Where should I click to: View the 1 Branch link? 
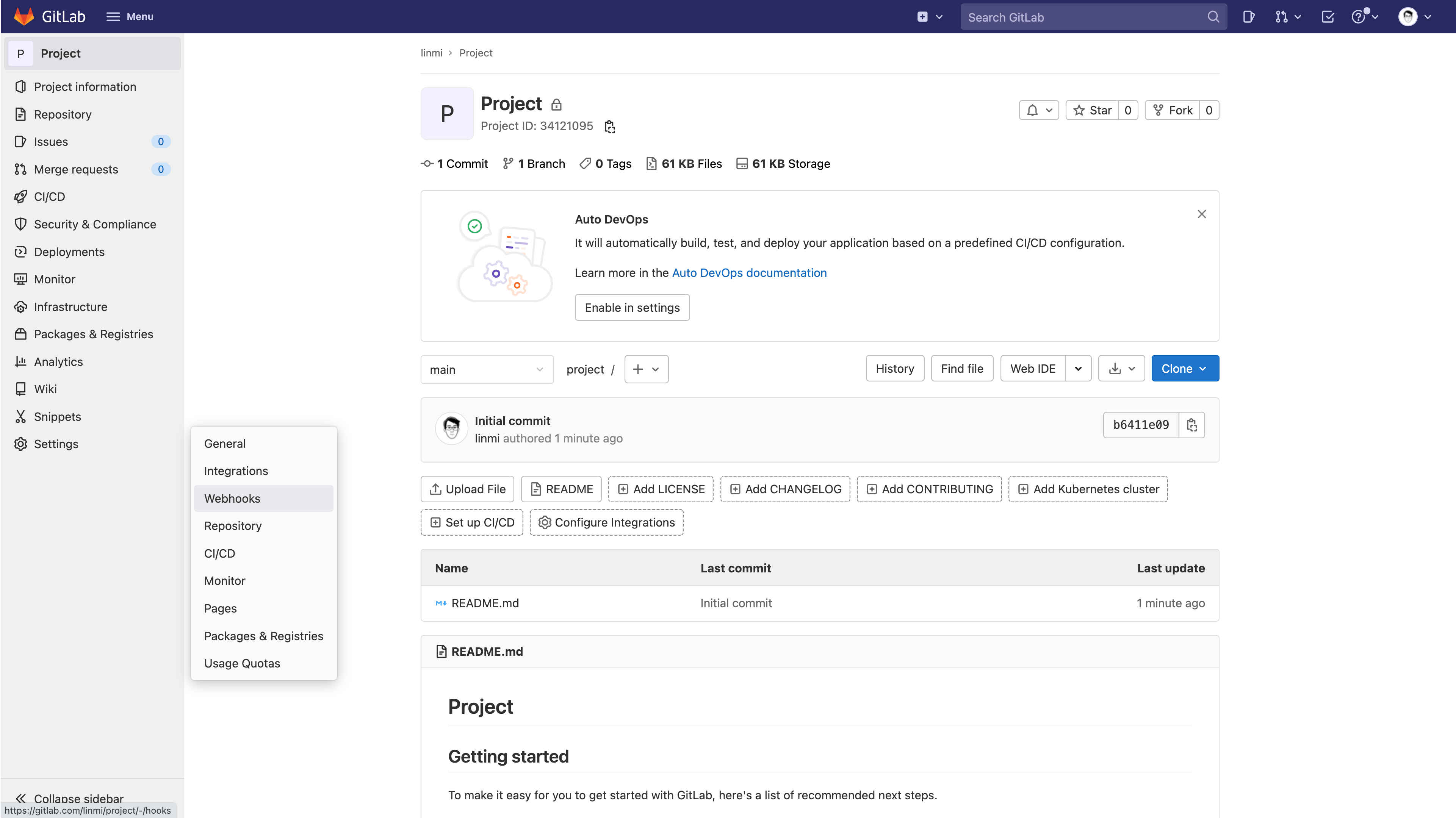tap(534, 164)
